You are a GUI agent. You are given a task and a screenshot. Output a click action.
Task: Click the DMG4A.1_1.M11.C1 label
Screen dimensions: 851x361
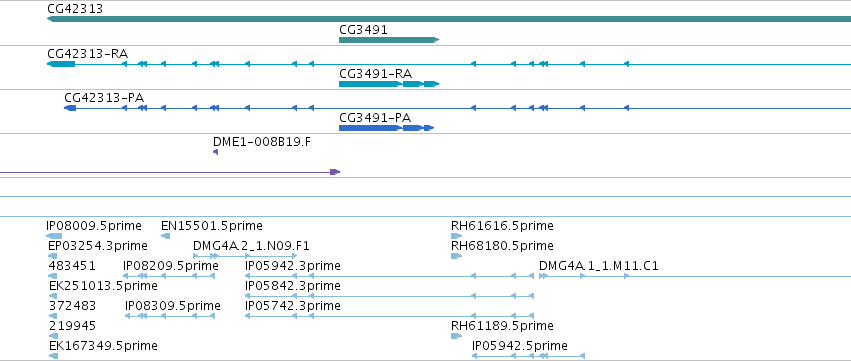tap(599, 266)
